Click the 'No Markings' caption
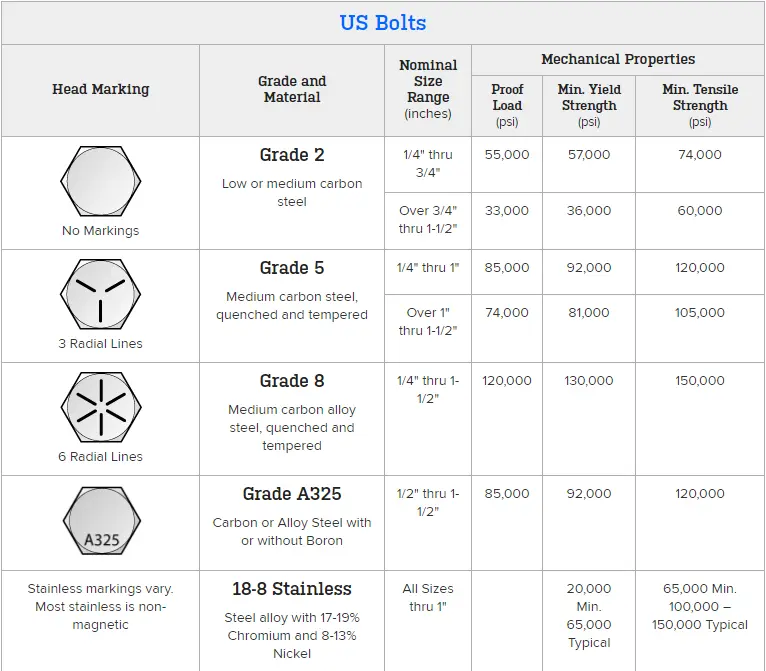Image resolution: width=766 pixels, height=671 pixels. click(101, 231)
